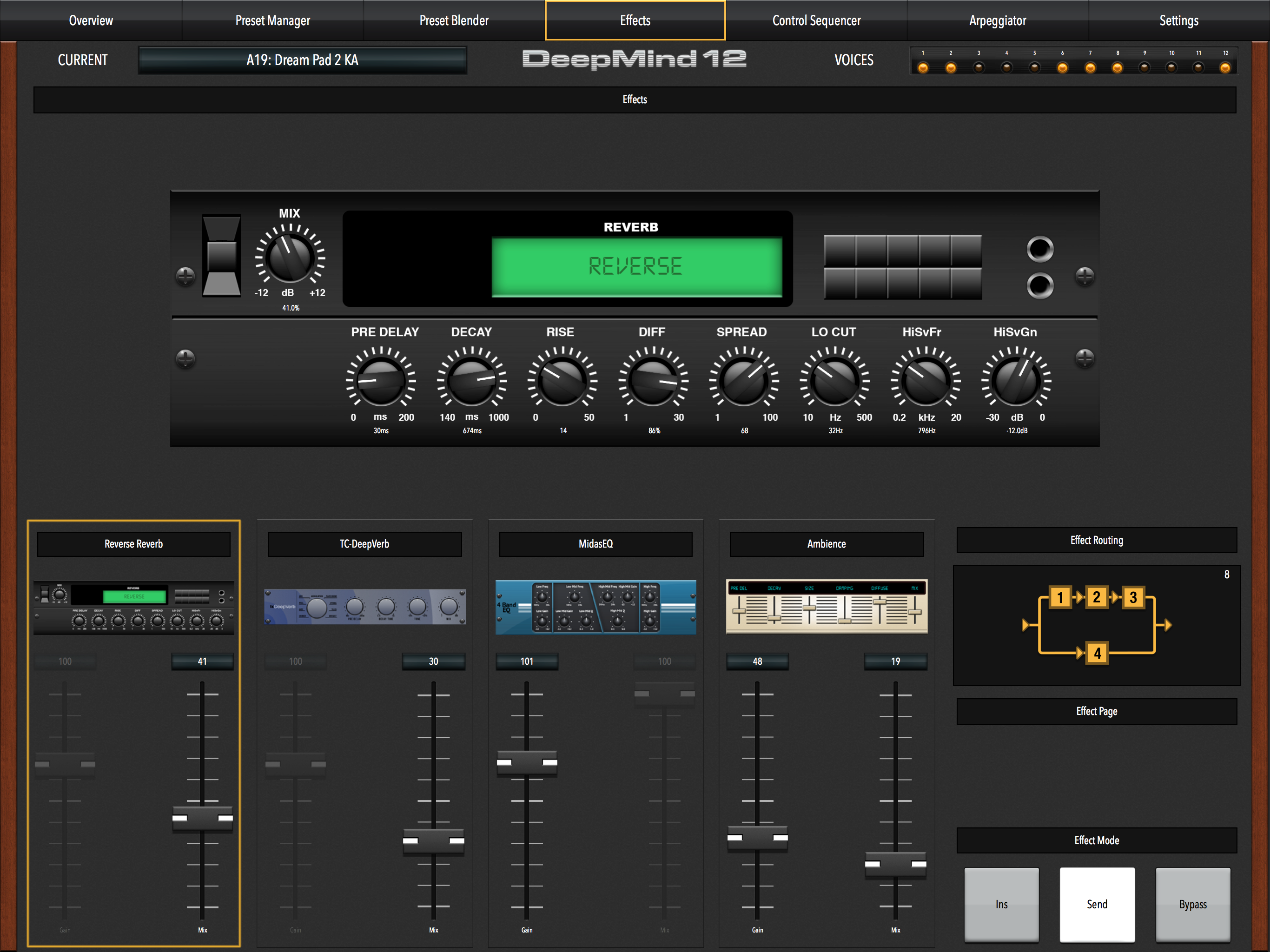Open the current preset A19 selector

pos(303,60)
